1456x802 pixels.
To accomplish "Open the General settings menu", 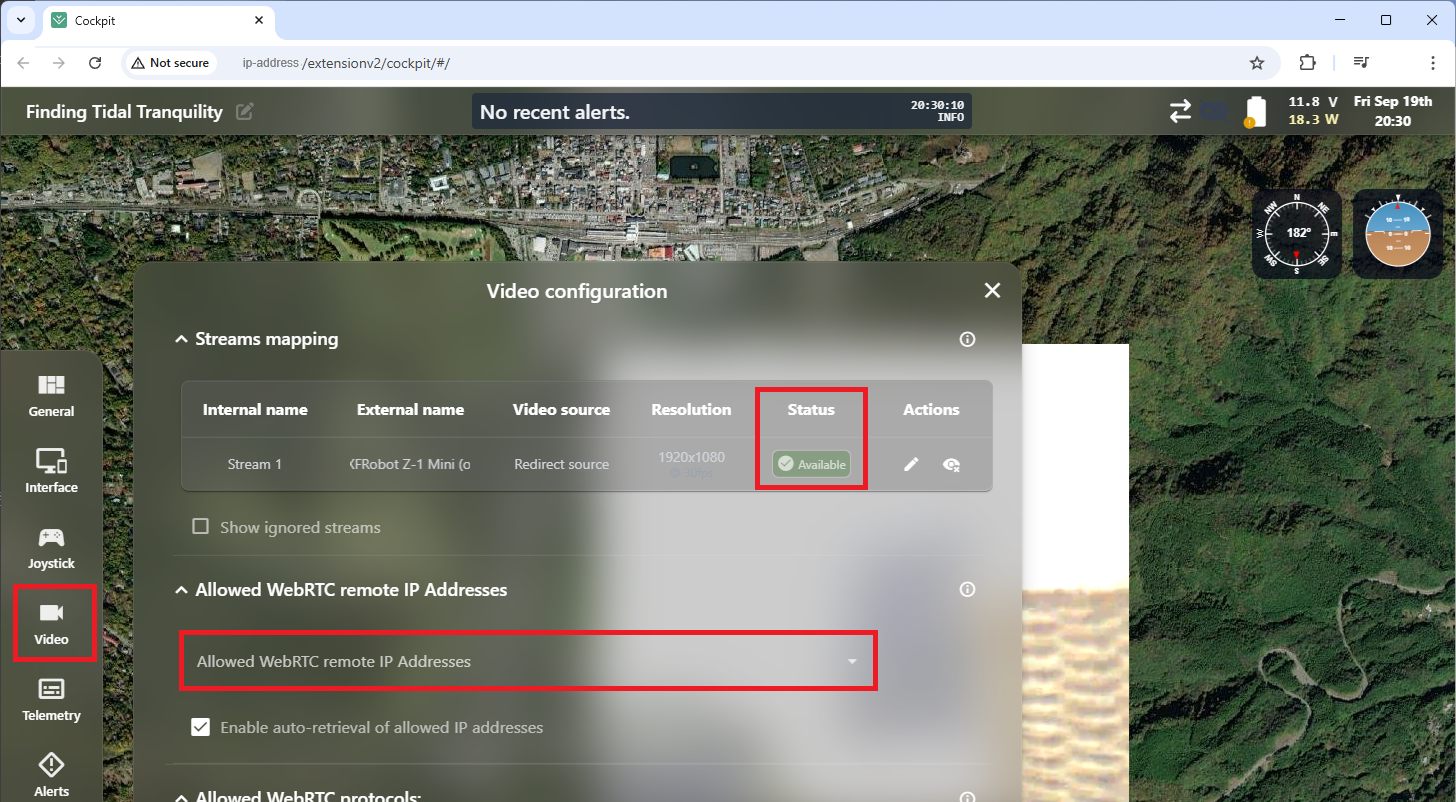I will 51,395.
